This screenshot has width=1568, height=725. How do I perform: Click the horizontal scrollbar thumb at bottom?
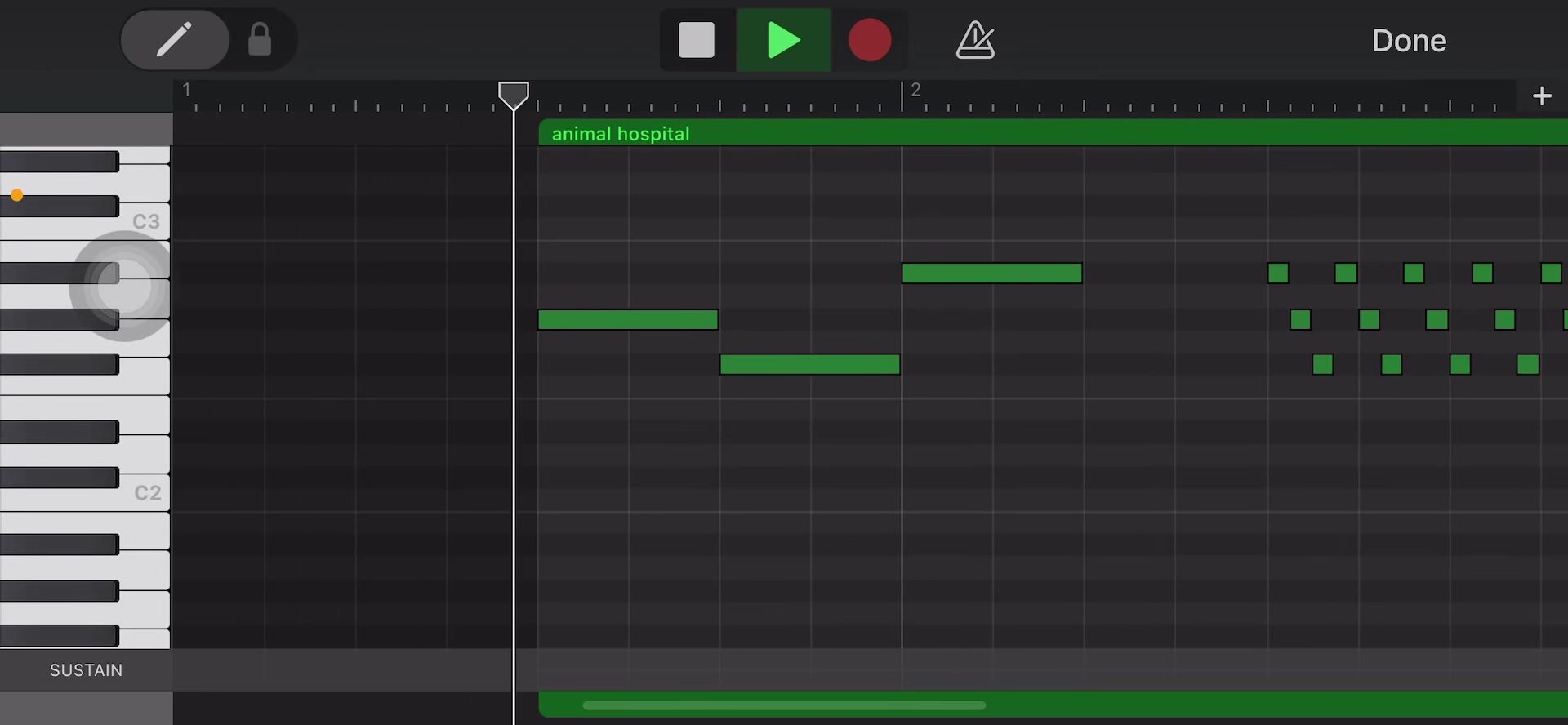(784, 705)
